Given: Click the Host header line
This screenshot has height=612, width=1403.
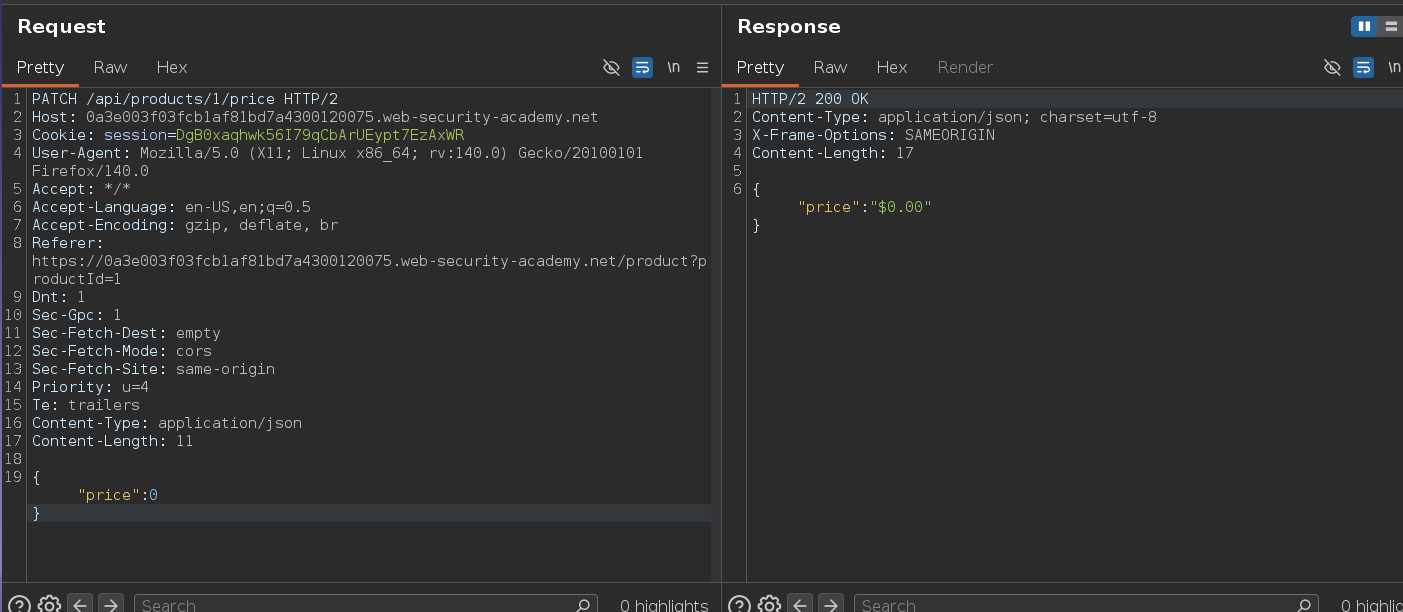Looking at the screenshot, I should tap(315, 117).
